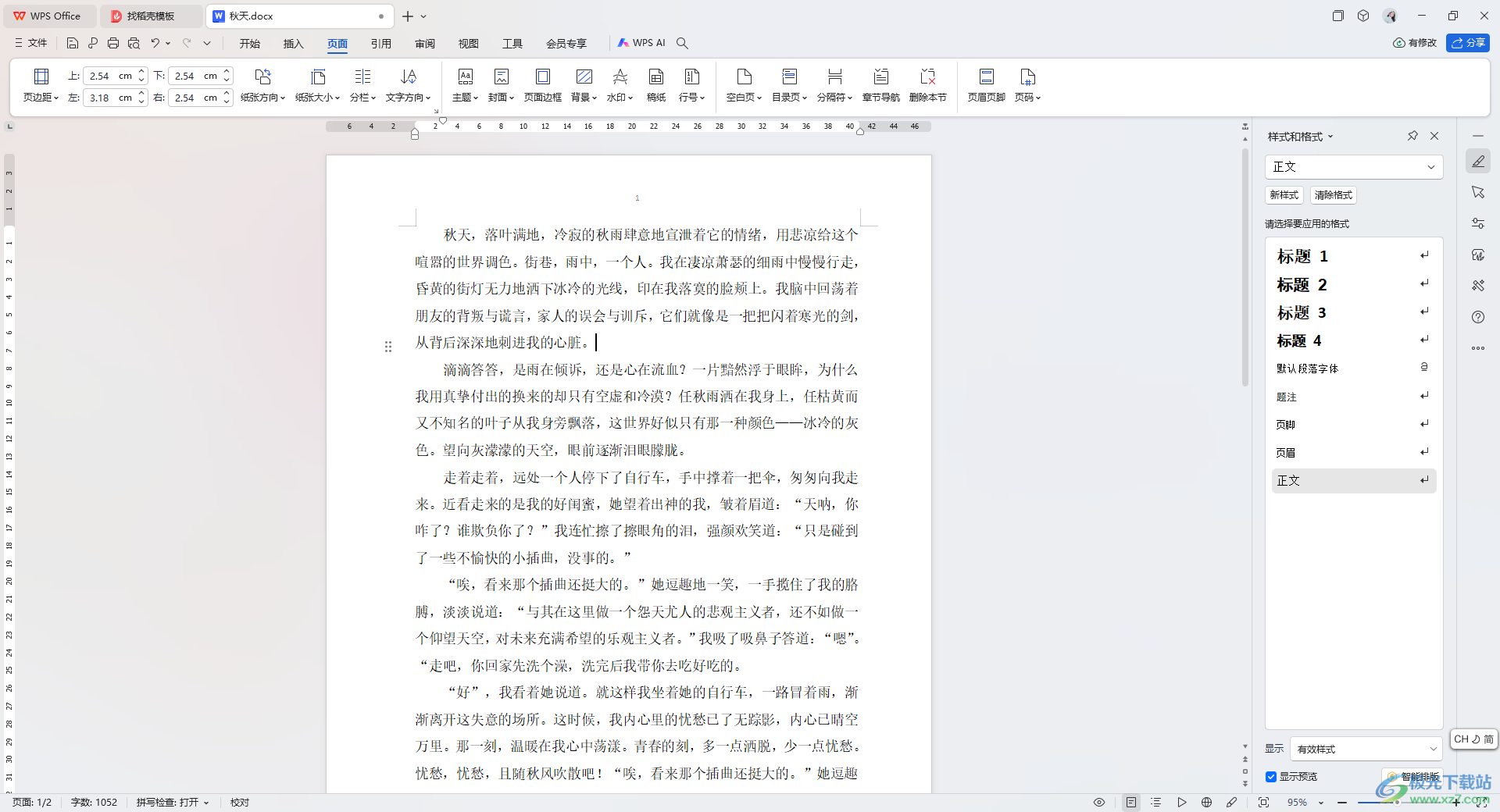Click the zoom out minus button

[1342, 803]
